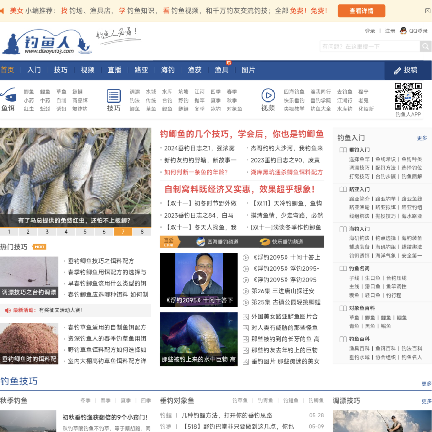Open the 渔获 nav tab
Viewport: 432px width, 432px height.
[195, 70]
